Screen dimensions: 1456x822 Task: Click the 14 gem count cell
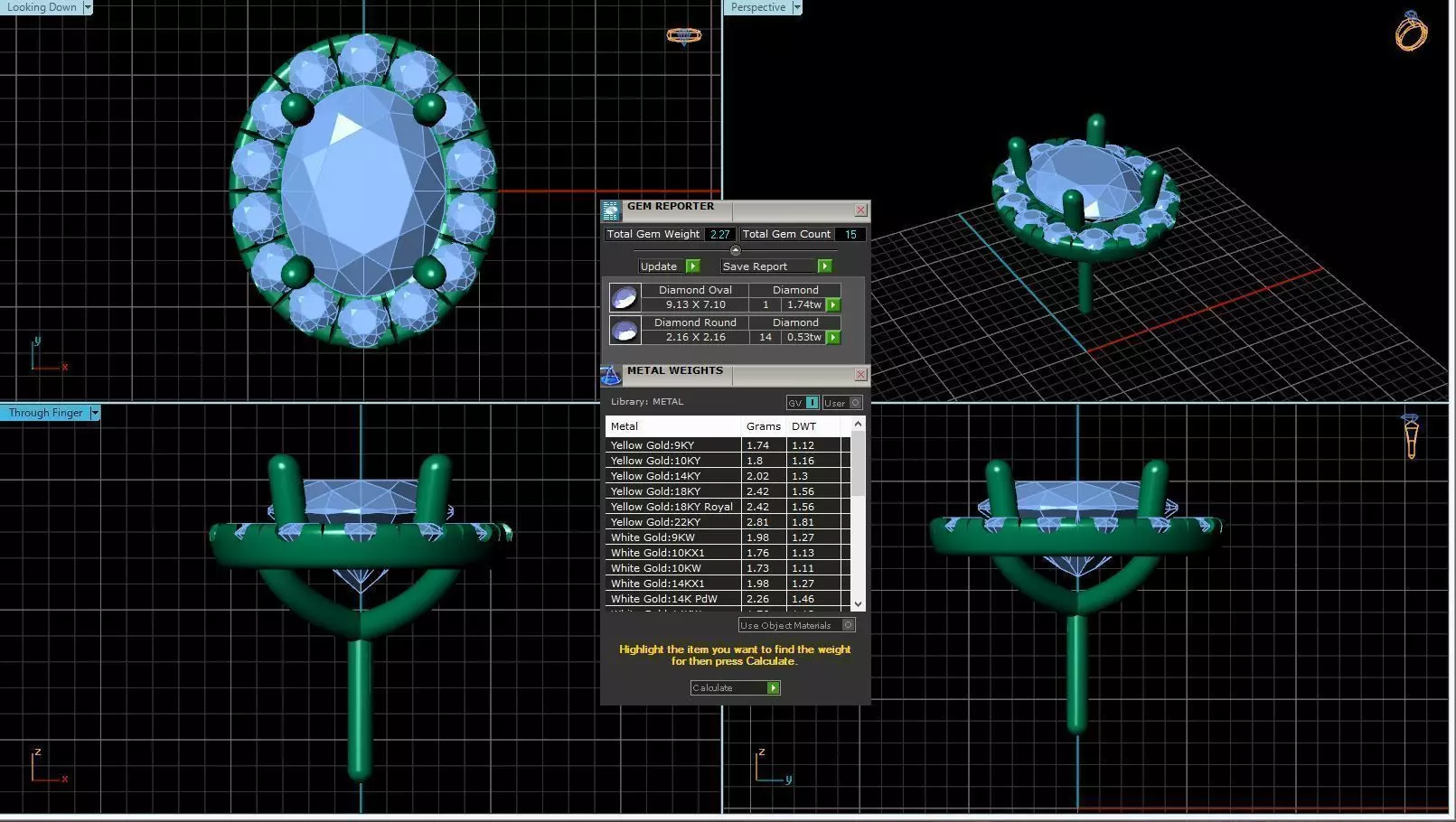(x=766, y=338)
